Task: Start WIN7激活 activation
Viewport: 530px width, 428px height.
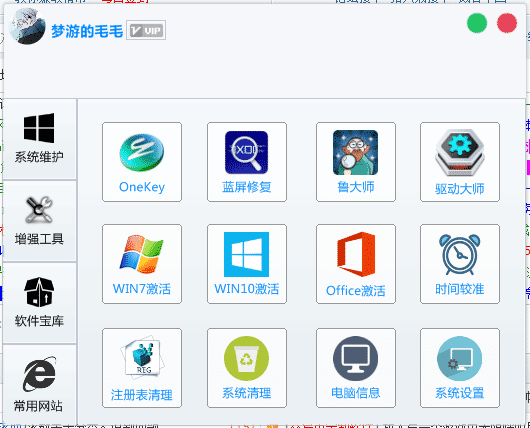Action: pyautogui.click(x=142, y=264)
